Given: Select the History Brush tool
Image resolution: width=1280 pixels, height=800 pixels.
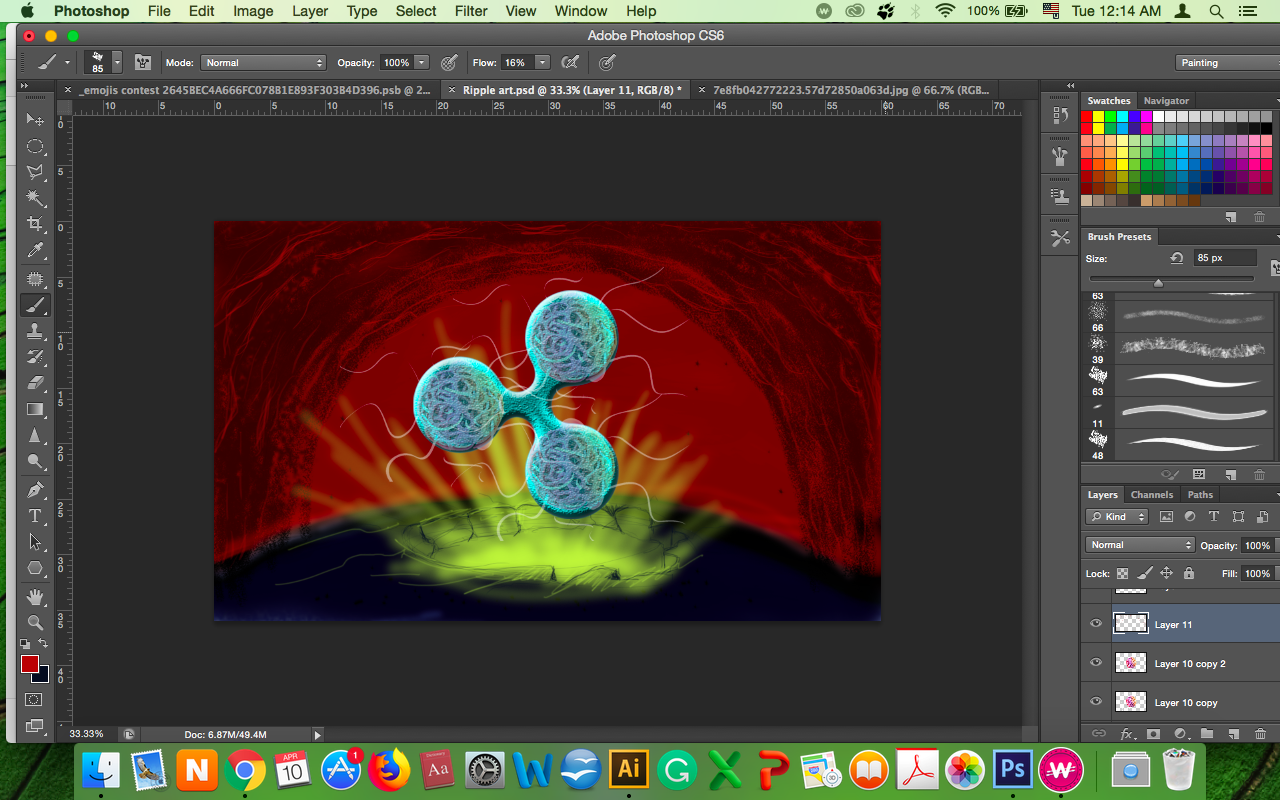Looking at the screenshot, I should (x=35, y=357).
